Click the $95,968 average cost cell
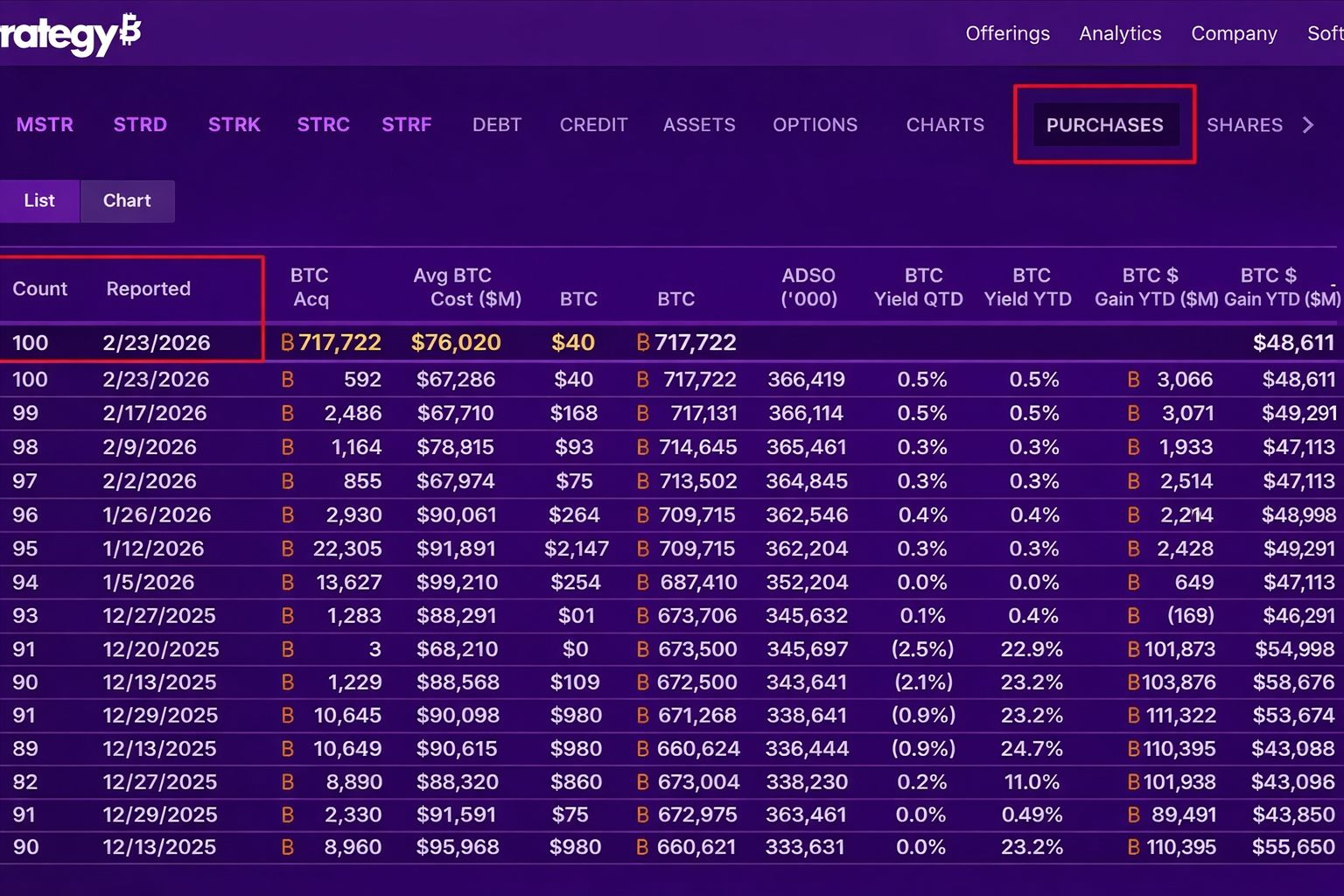Screen dimensions: 1344x896 (458, 847)
